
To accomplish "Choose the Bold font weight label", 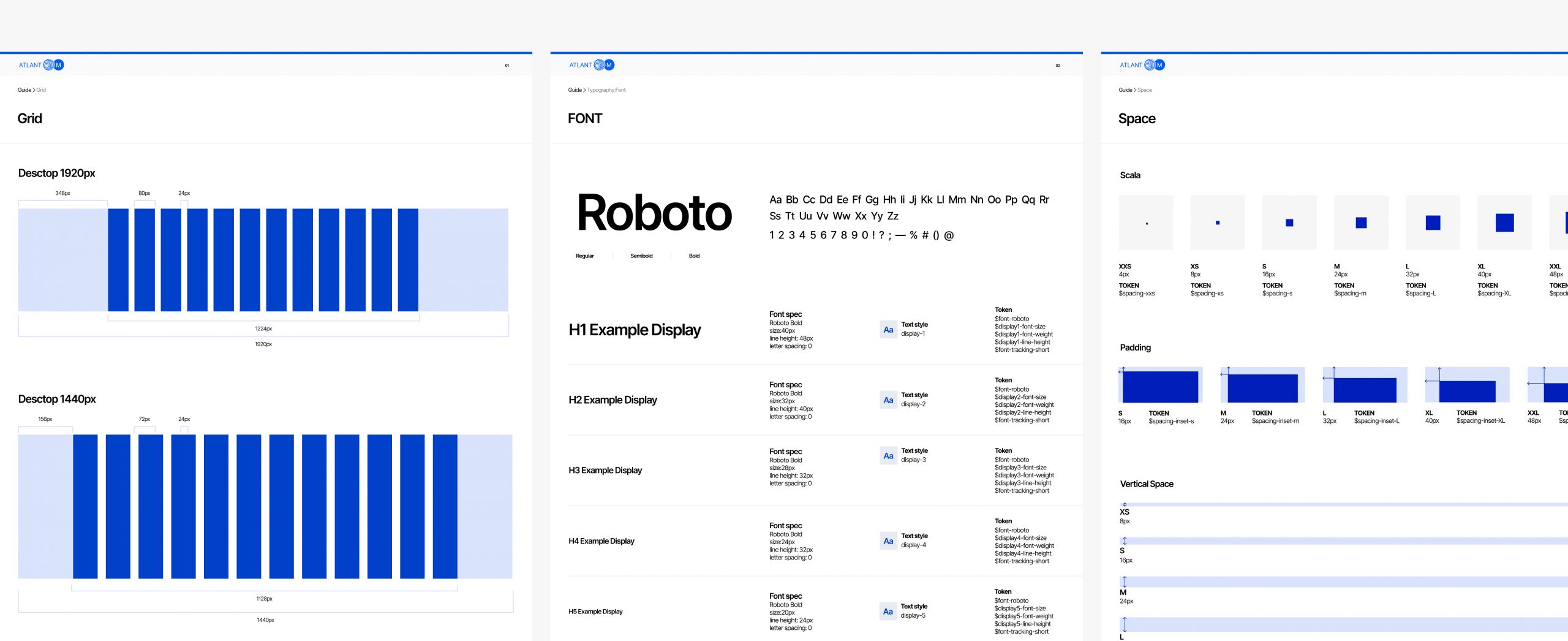I will click(694, 256).
